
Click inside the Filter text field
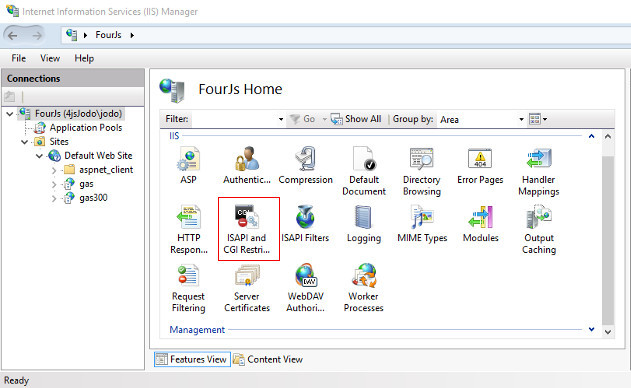coord(234,119)
